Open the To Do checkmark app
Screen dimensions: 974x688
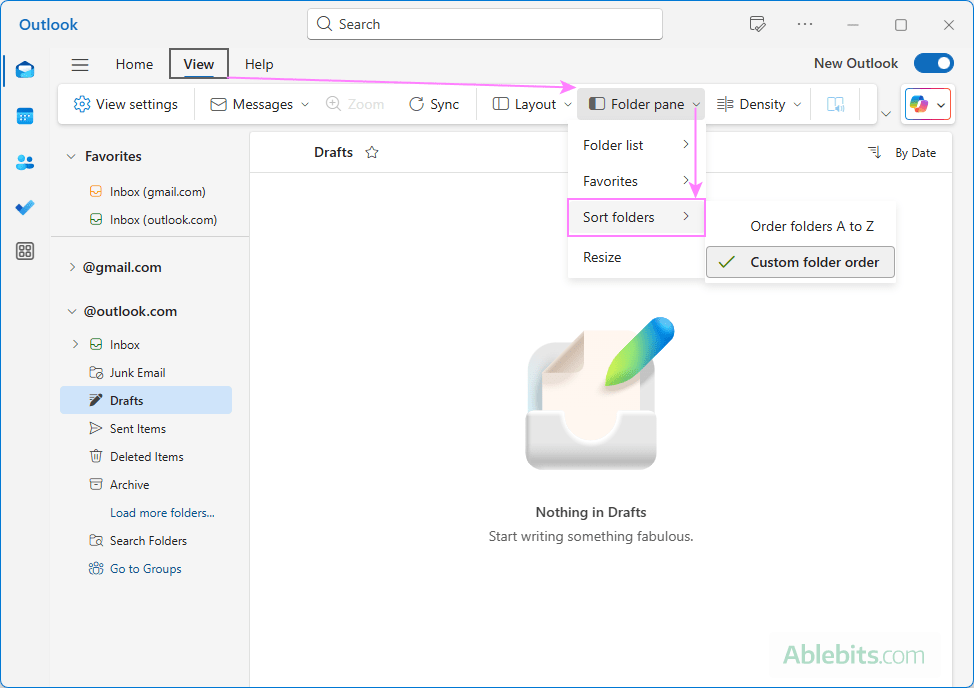(x=25, y=207)
